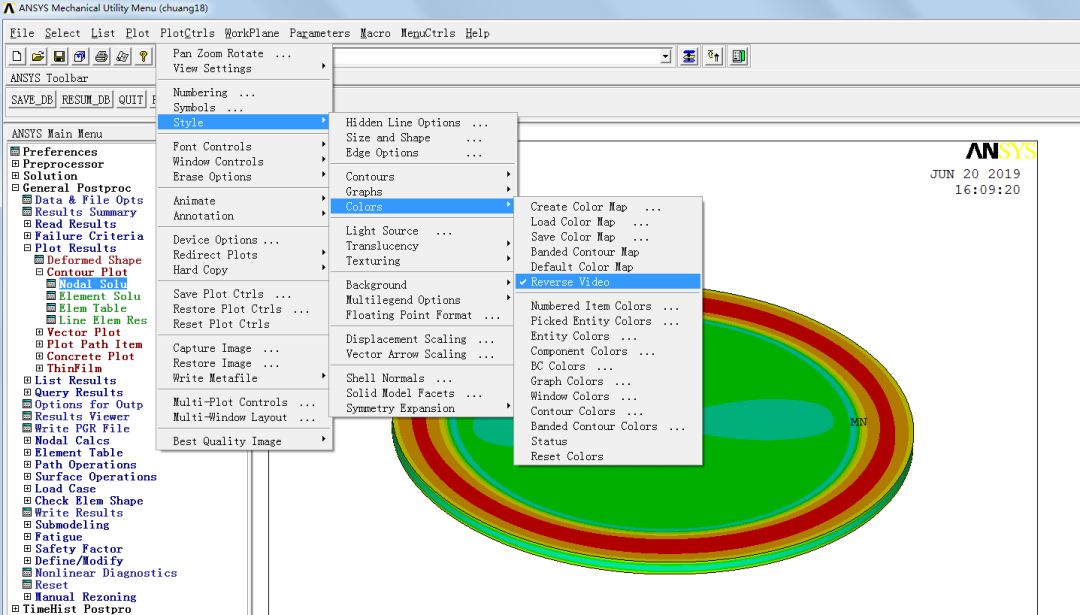This screenshot has height=615, width=1080.
Task: Open the MenuCtrls menu
Action: [428, 33]
